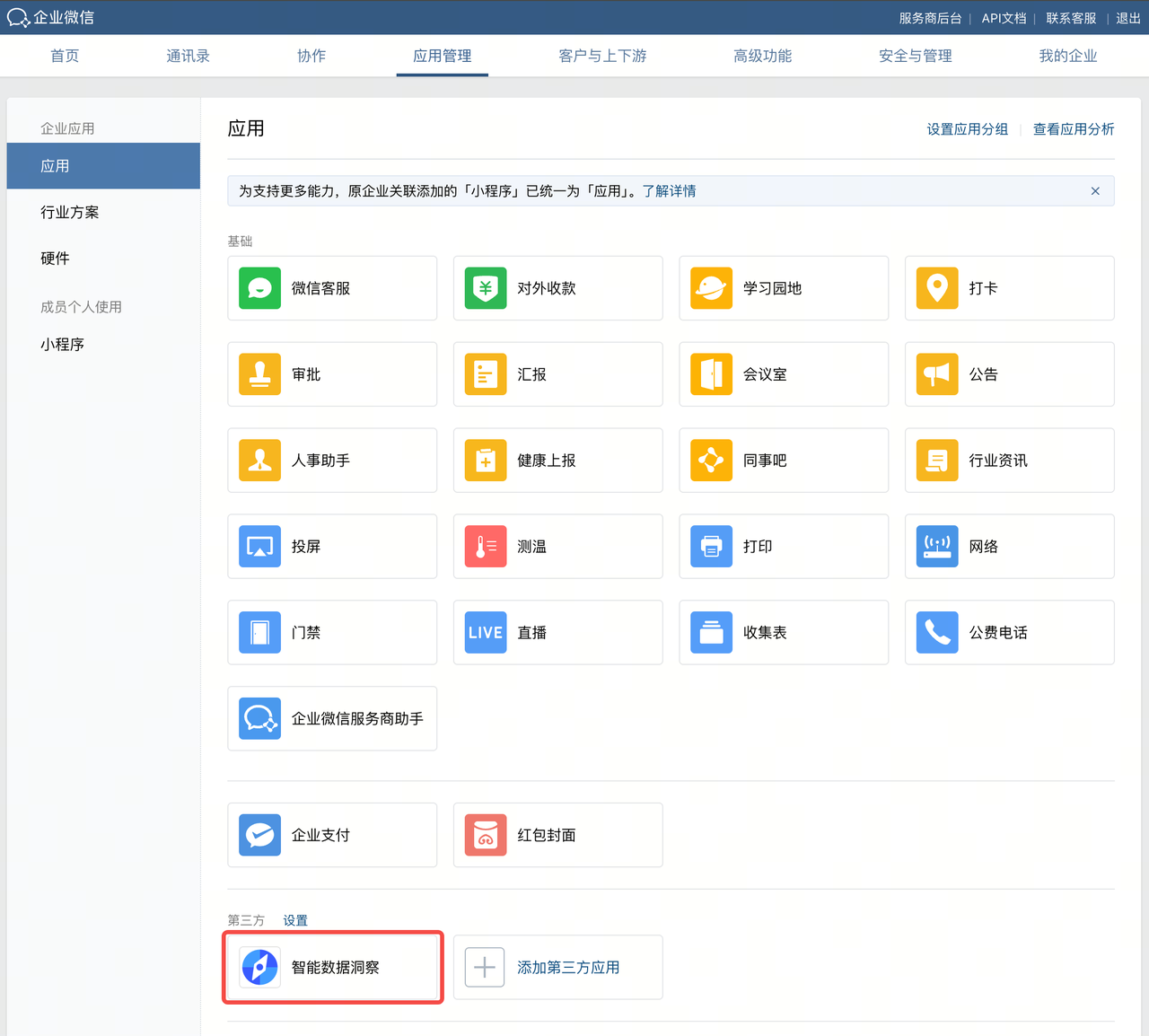Click the plus icon to add third-party app
The height and width of the screenshot is (1036, 1149).
coord(485,968)
